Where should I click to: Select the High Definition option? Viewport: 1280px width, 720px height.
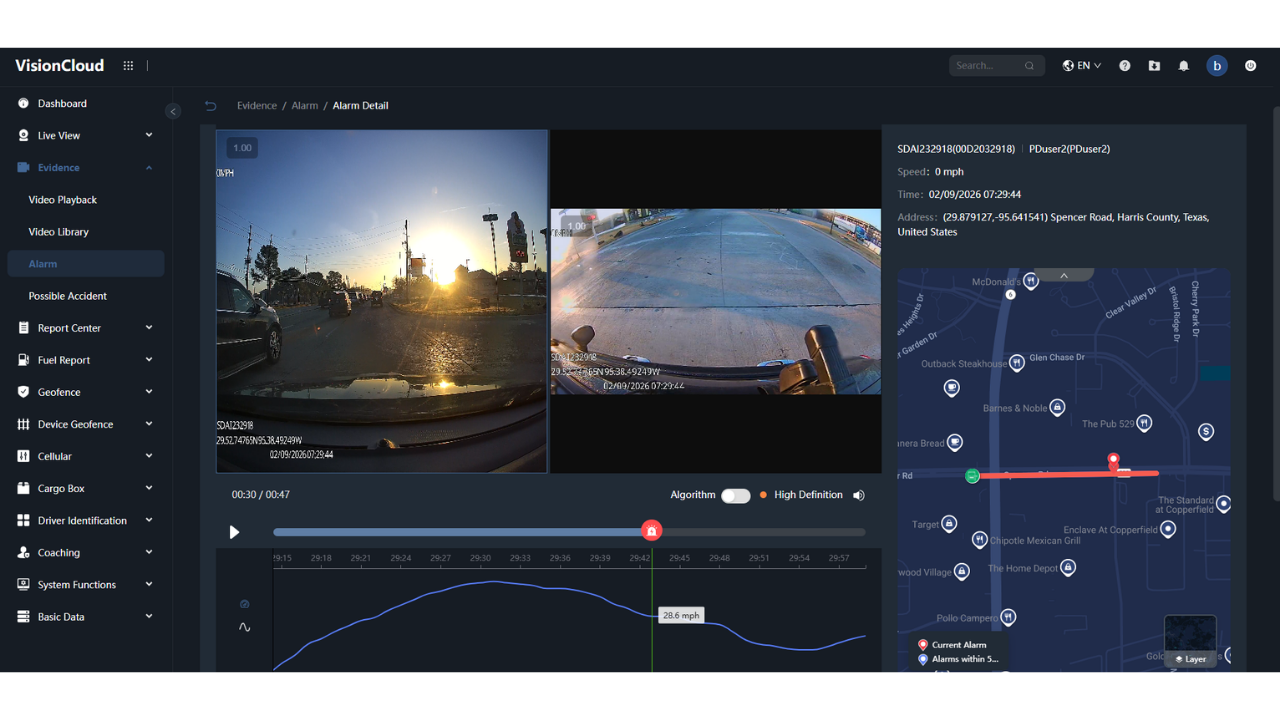pyautogui.click(x=807, y=495)
